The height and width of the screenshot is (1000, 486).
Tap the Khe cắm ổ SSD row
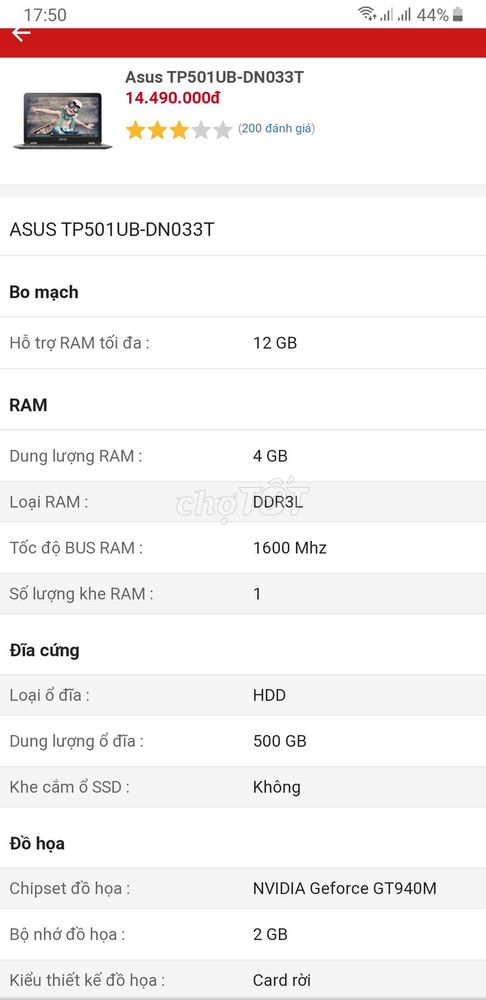243,786
